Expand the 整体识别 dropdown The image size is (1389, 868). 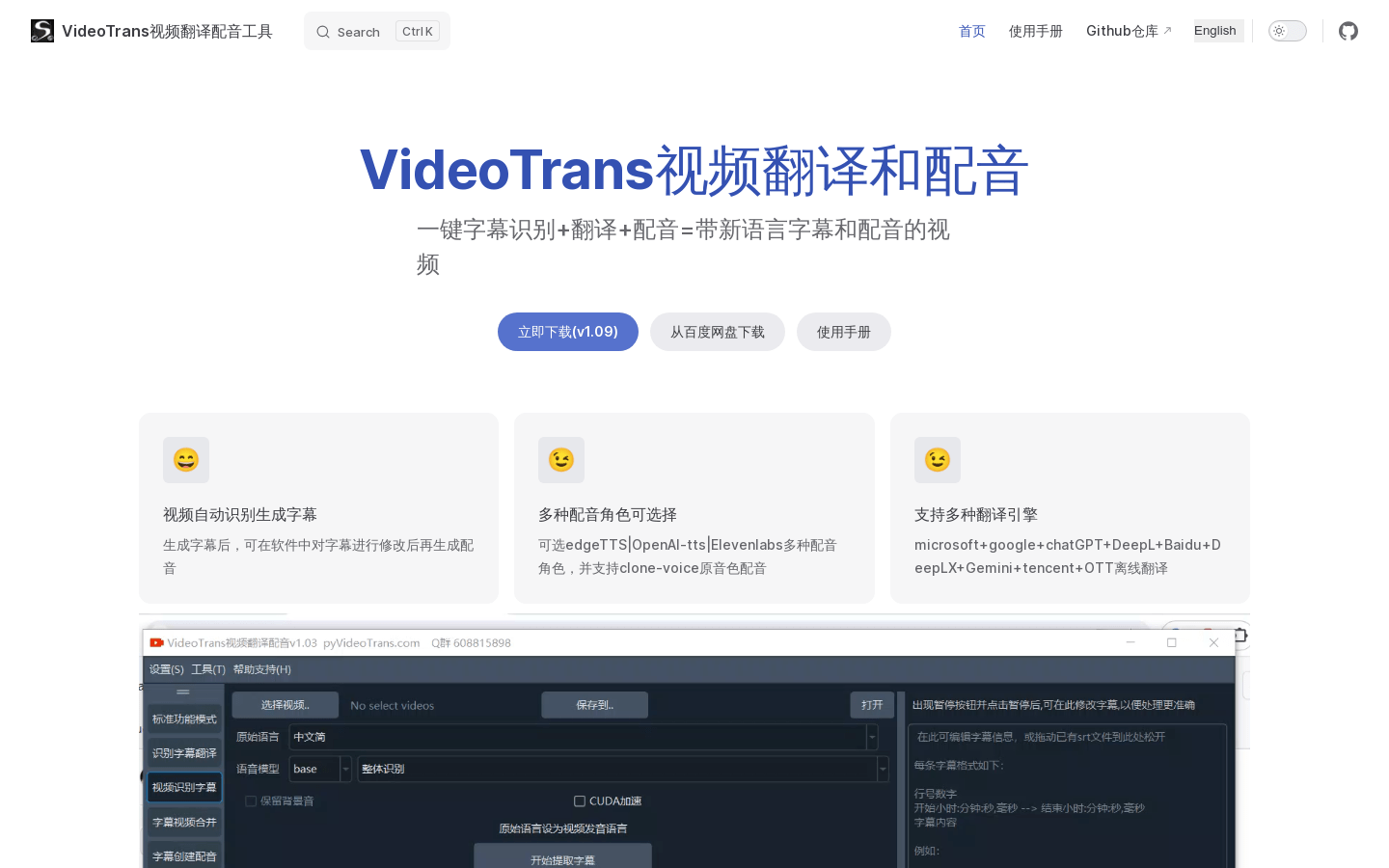click(x=882, y=769)
